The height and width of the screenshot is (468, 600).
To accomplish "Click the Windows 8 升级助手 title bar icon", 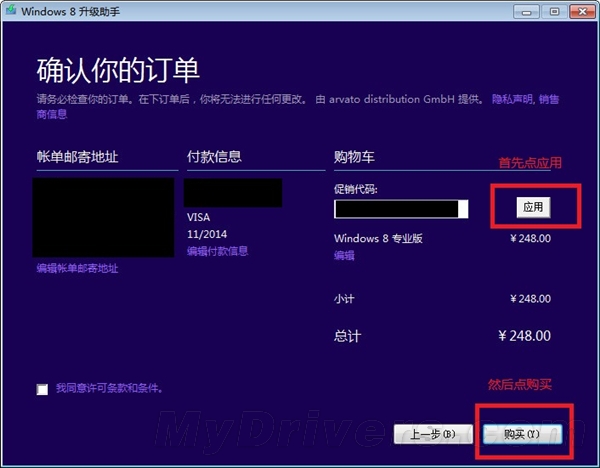I will pos(11,11).
